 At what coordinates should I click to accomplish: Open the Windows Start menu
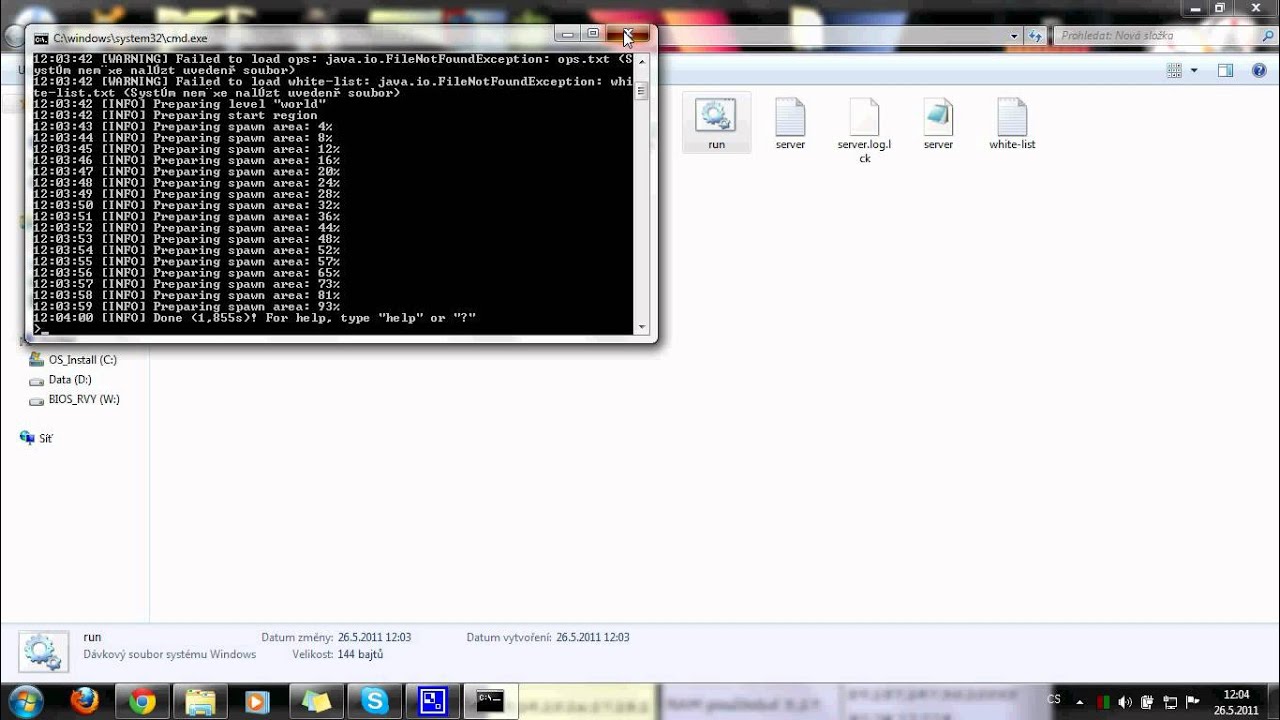(x=24, y=701)
